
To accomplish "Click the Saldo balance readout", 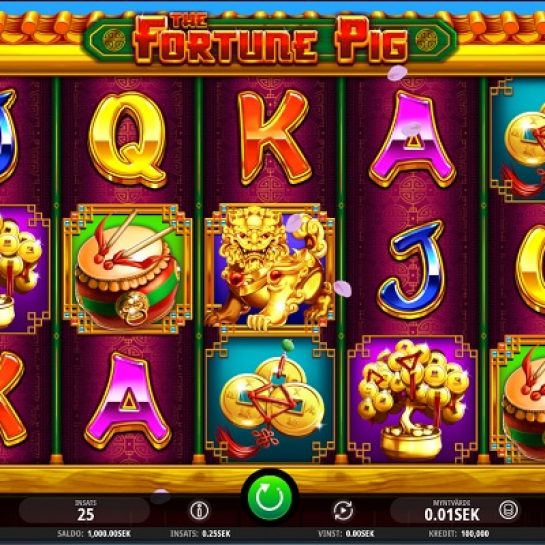I will pyautogui.click(x=94, y=534).
